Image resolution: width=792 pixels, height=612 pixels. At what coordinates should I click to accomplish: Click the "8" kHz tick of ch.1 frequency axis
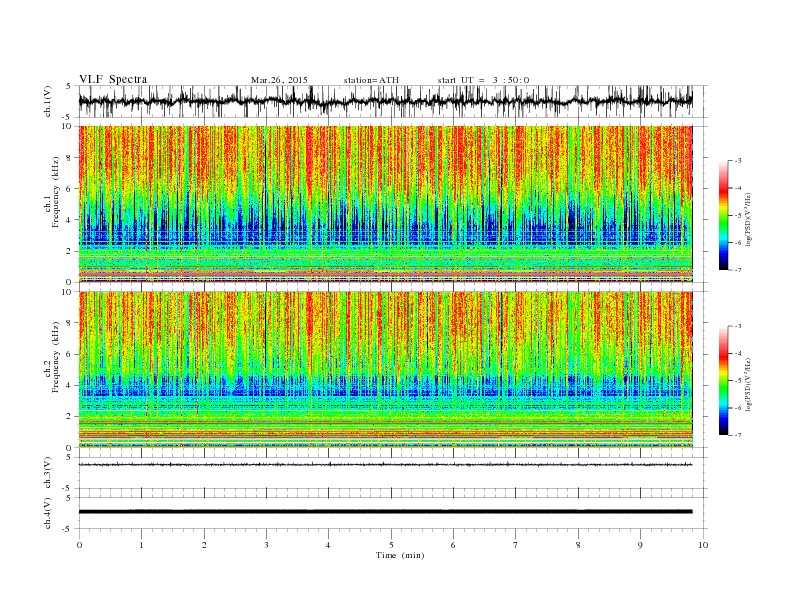[69, 158]
